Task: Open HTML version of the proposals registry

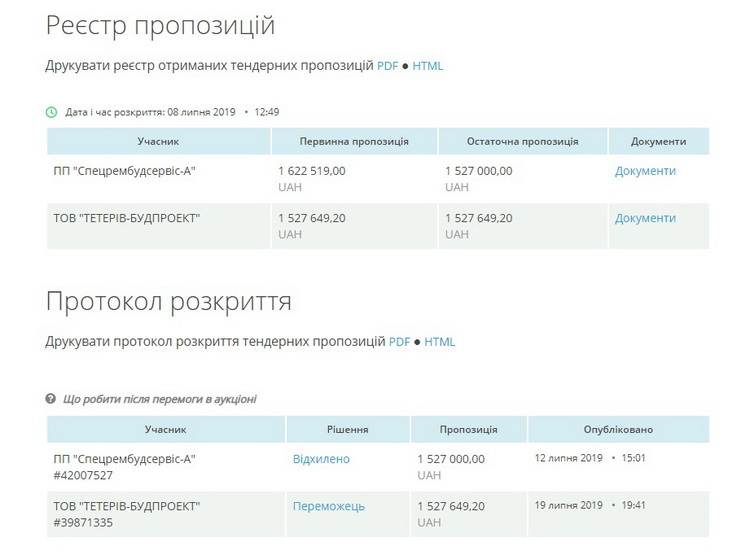Action: click(x=427, y=66)
